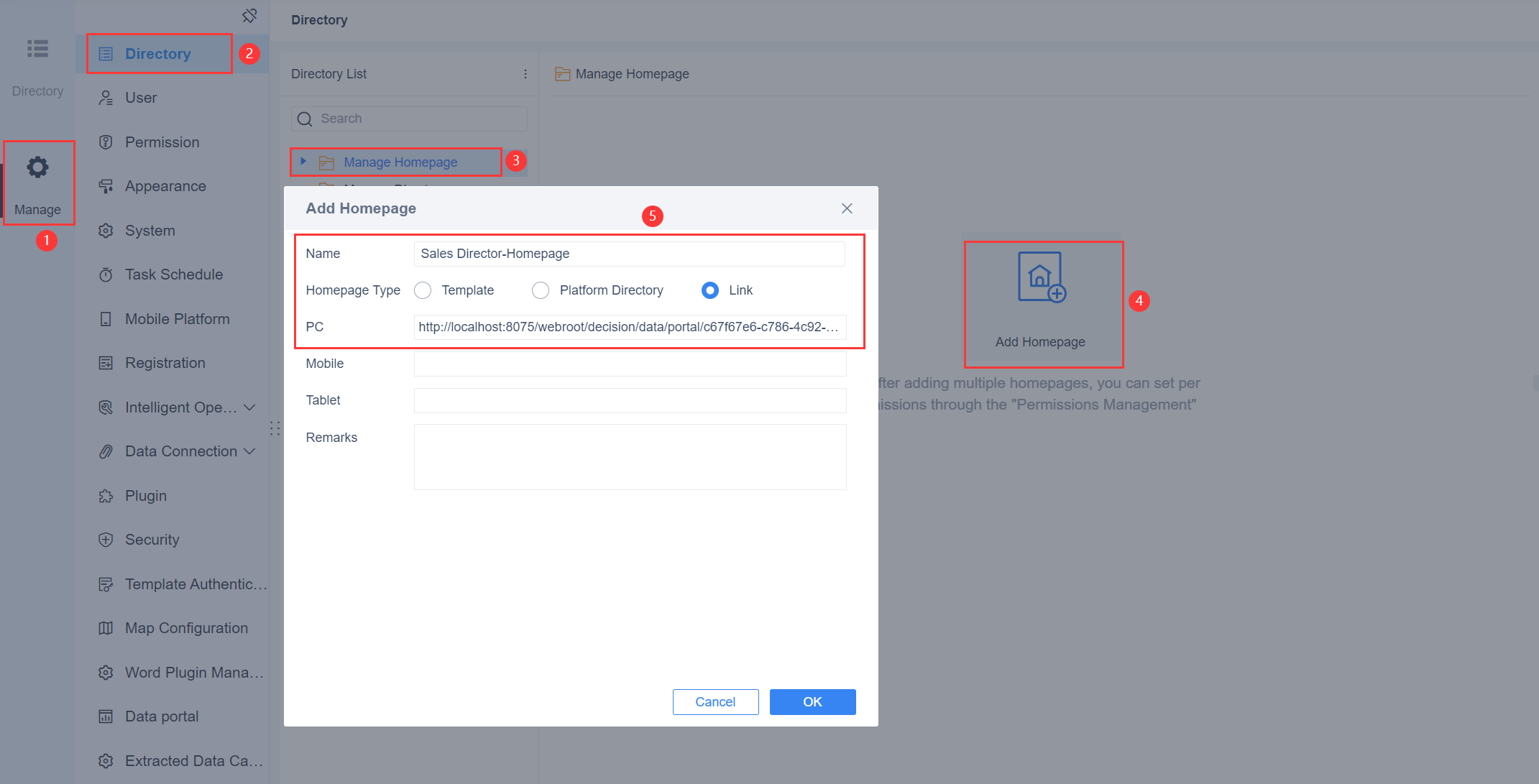Click inside the Remarks text area
The width and height of the screenshot is (1539, 784).
click(x=629, y=456)
